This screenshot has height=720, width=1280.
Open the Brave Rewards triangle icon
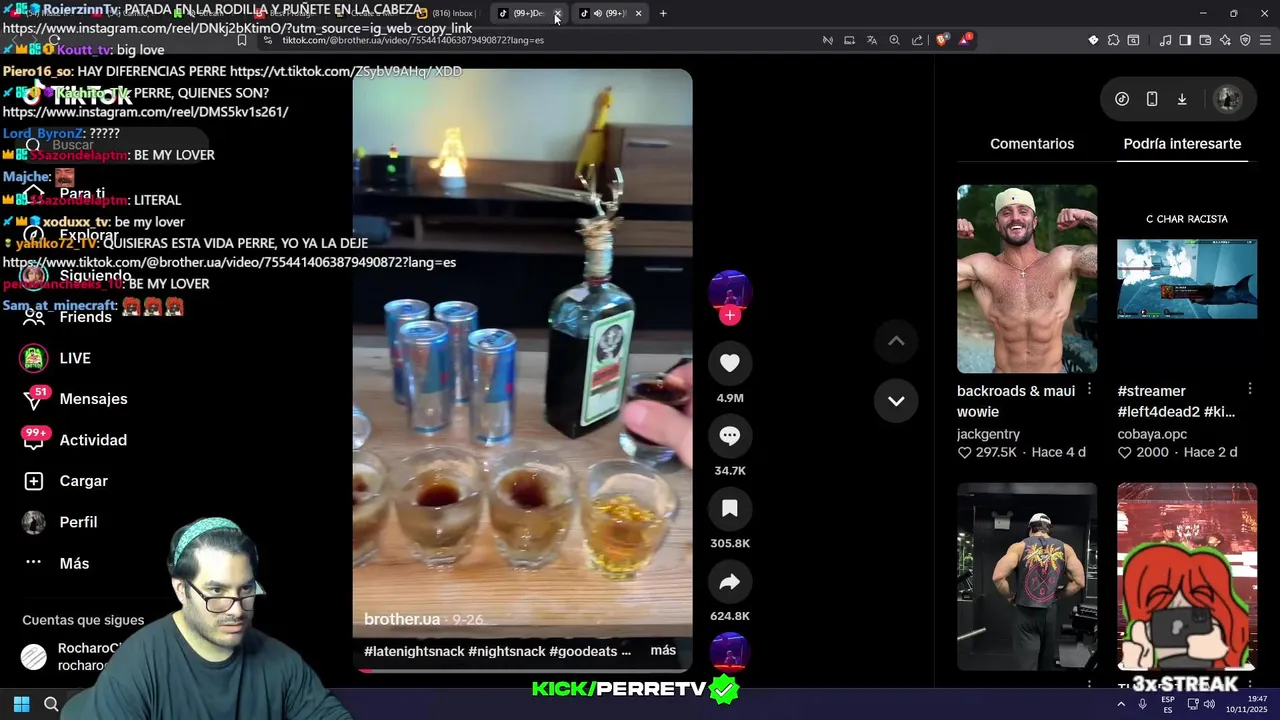click(965, 40)
